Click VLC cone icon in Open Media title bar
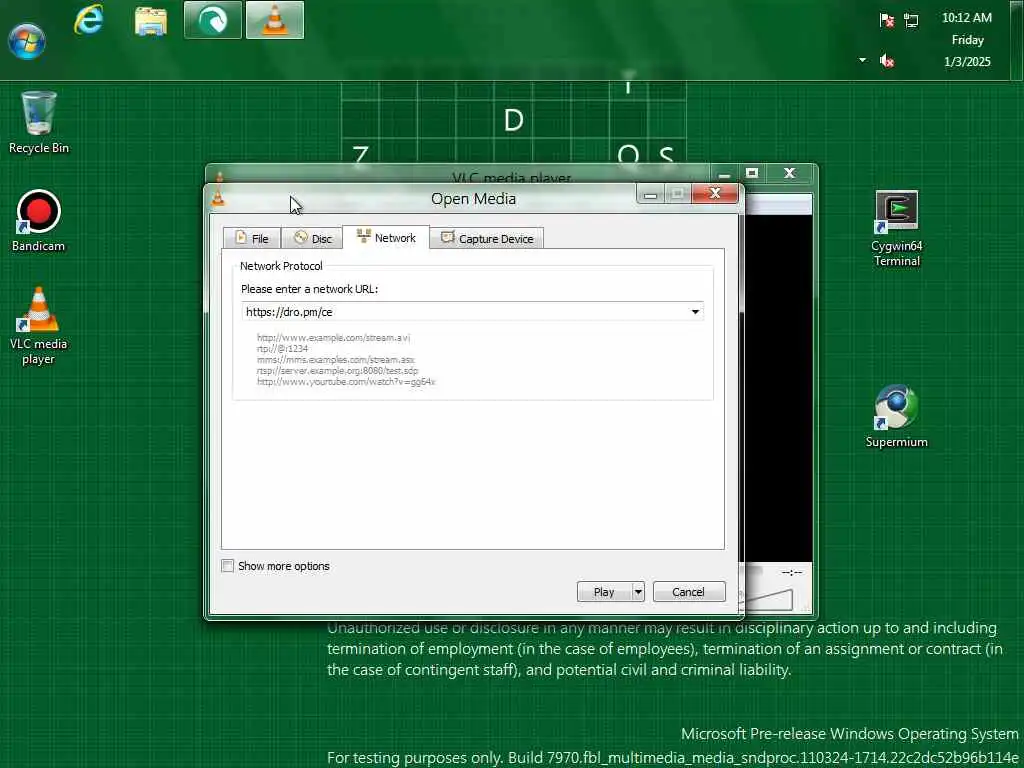 point(219,197)
